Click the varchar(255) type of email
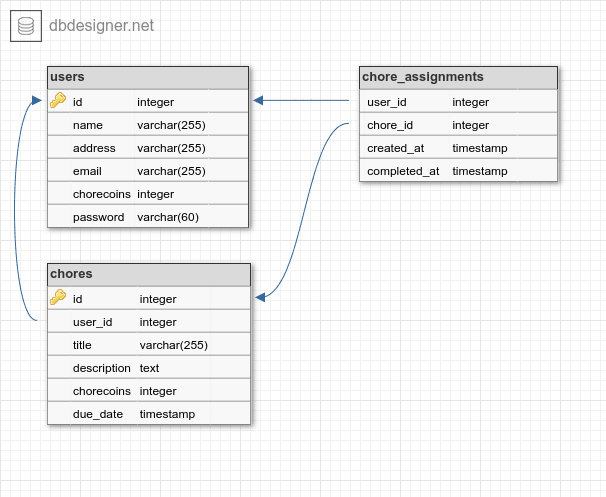 [x=171, y=171]
